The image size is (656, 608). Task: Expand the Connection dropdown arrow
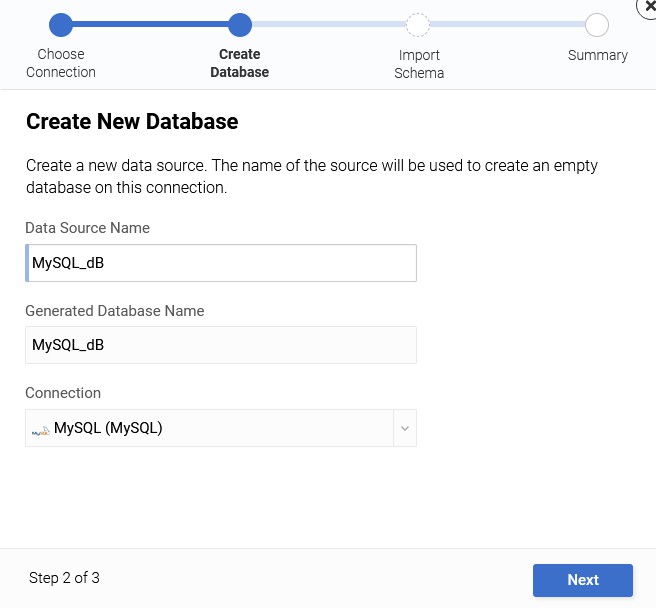[404, 428]
